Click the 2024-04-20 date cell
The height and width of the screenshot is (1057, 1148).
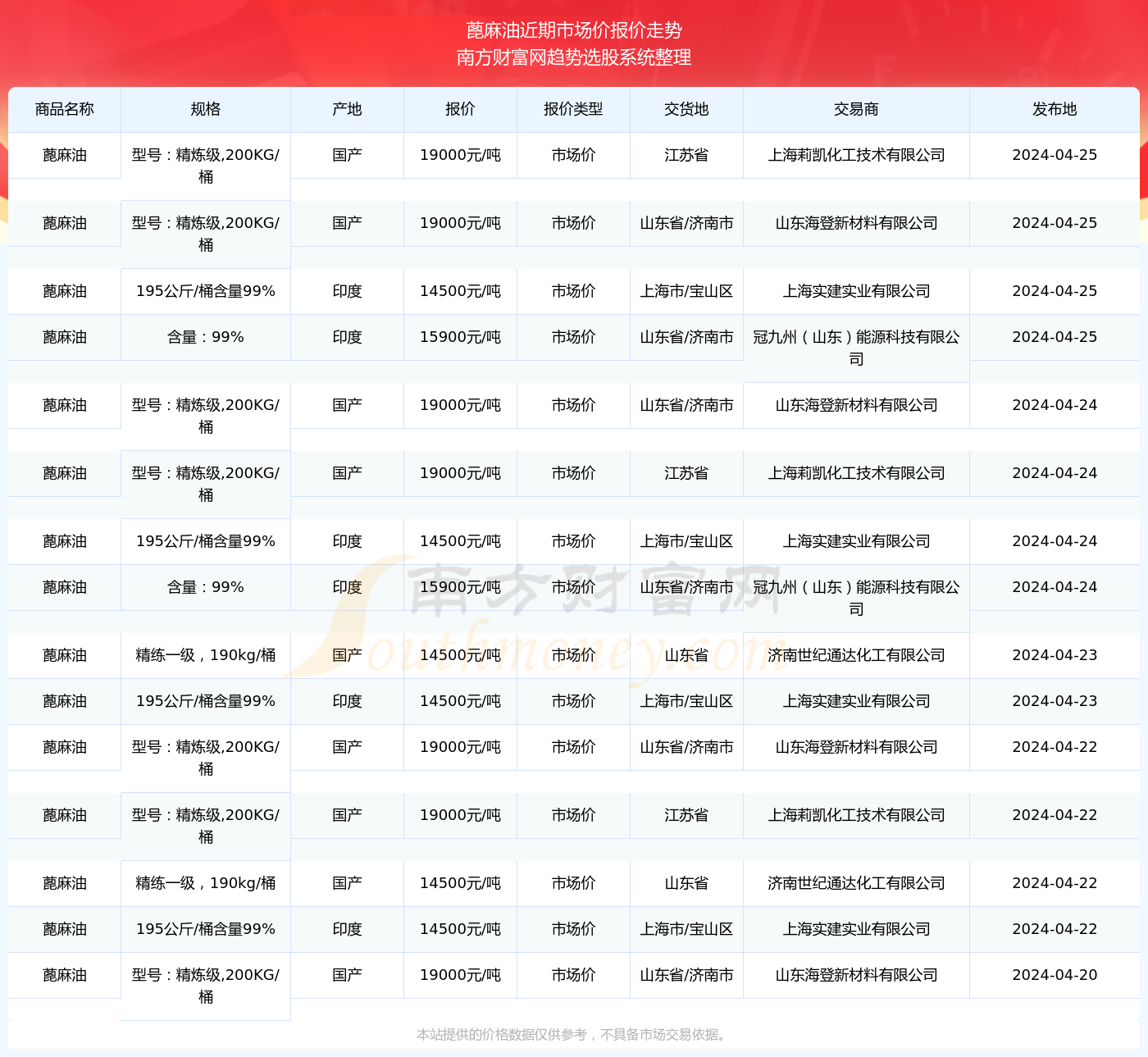1055,975
